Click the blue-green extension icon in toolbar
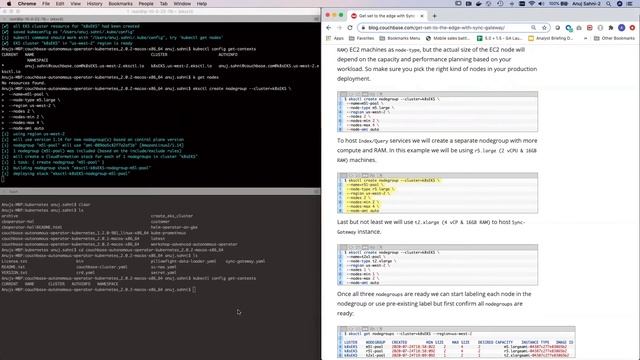 point(569,28)
